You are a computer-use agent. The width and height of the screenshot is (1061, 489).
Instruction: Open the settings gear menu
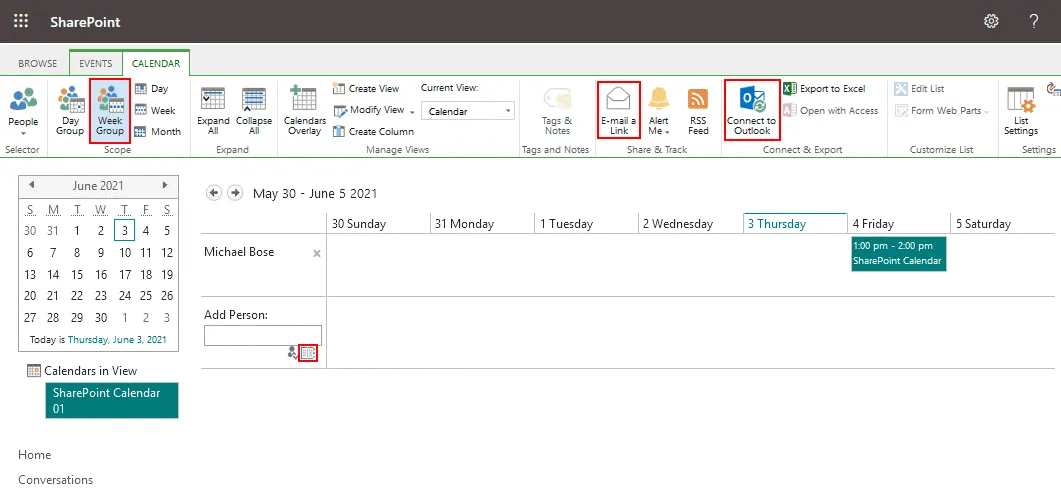(991, 21)
